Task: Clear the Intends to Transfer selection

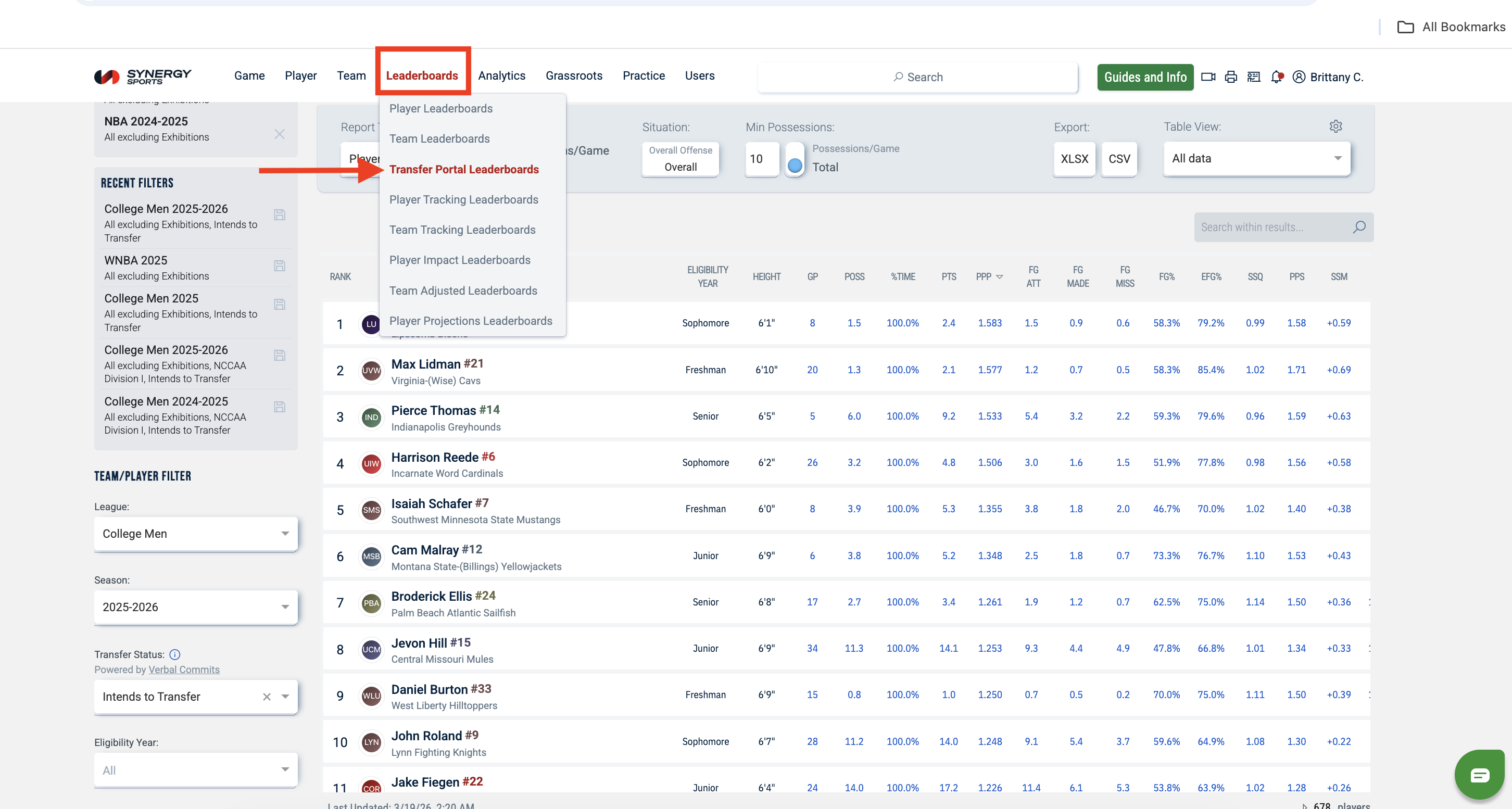Action: [x=267, y=696]
